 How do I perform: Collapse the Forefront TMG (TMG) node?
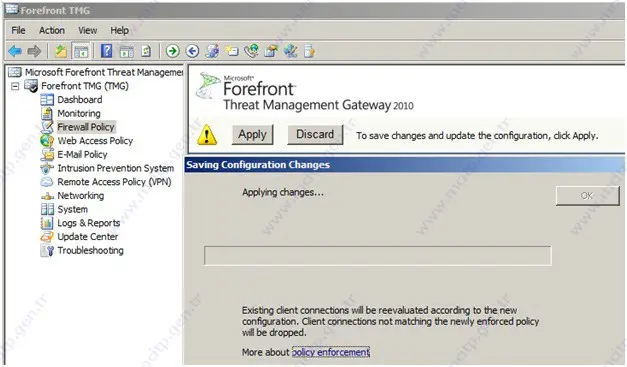point(15,86)
